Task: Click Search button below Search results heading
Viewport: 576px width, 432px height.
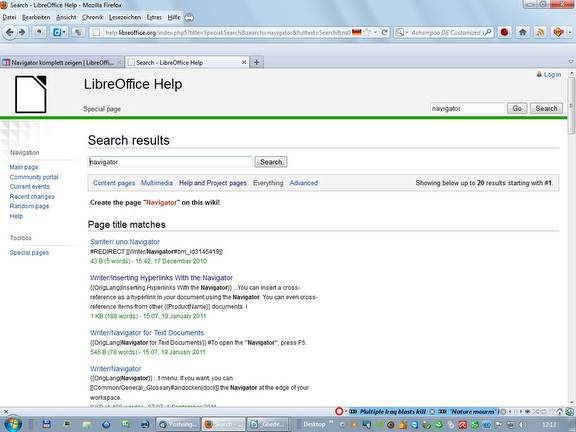Action: [271, 162]
